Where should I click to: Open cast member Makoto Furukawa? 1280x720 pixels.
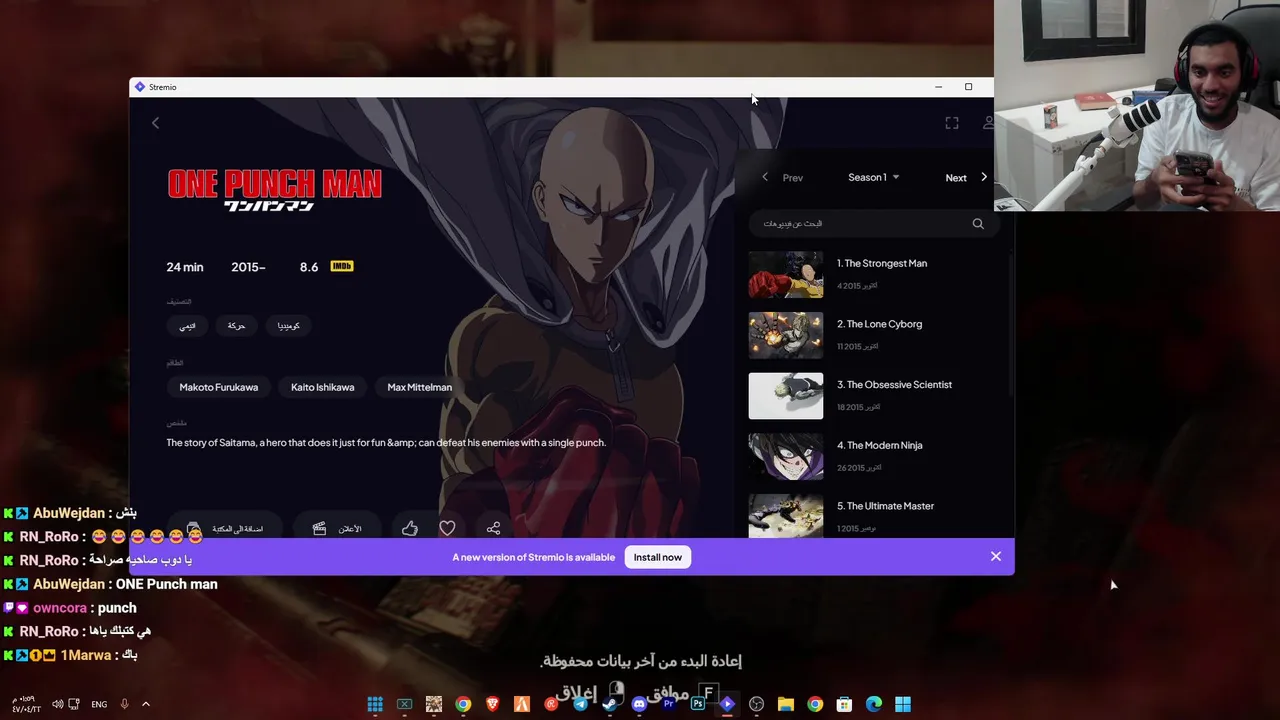coord(218,387)
